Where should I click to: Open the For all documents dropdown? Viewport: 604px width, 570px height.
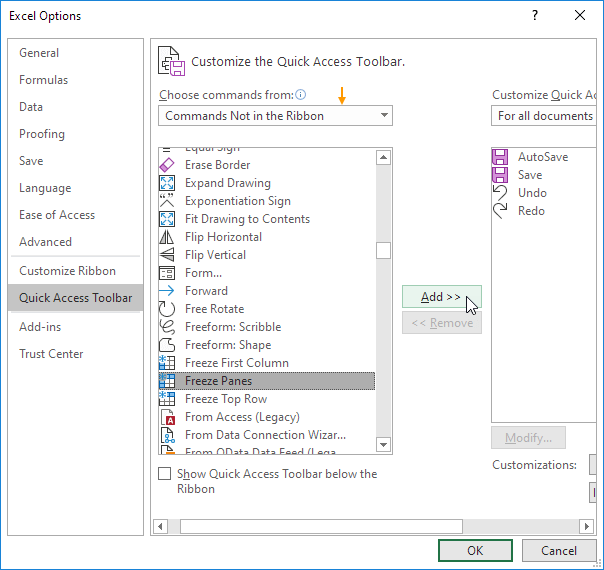[x=546, y=116]
